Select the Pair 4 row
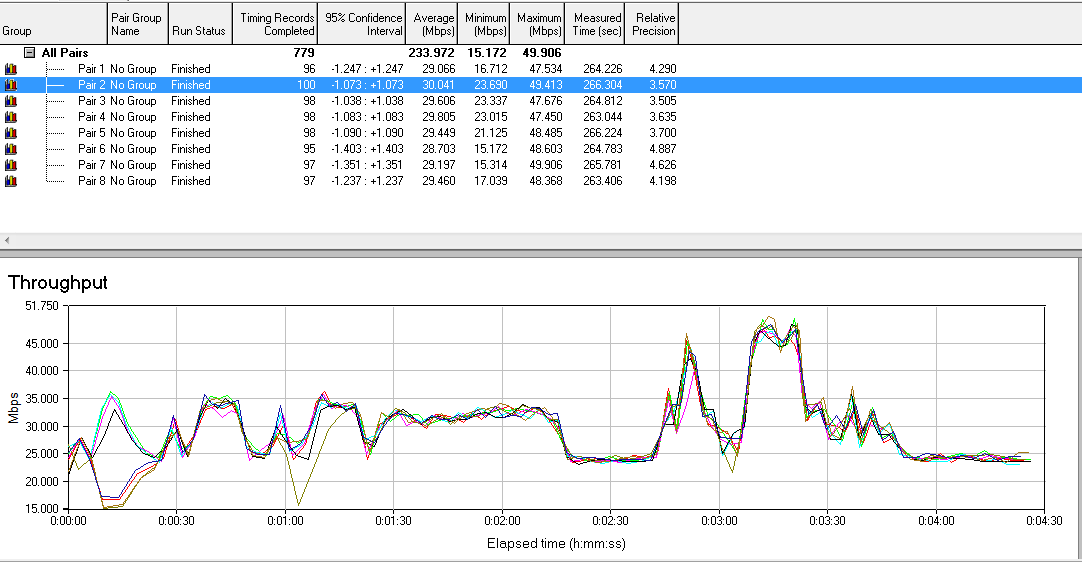Image resolution: width=1082 pixels, height=562 pixels. (x=541, y=117)
